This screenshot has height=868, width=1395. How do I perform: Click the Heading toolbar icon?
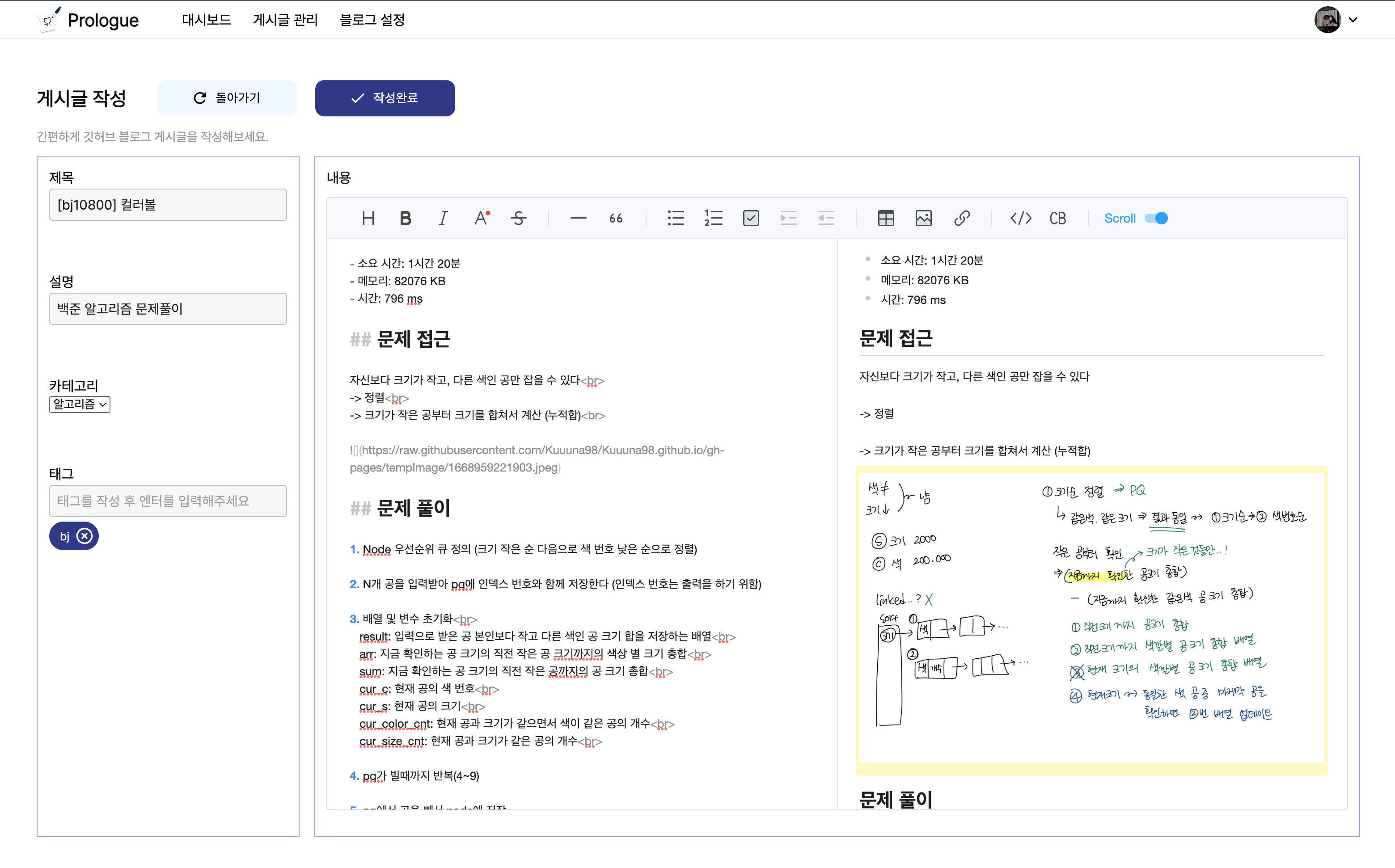368,218
